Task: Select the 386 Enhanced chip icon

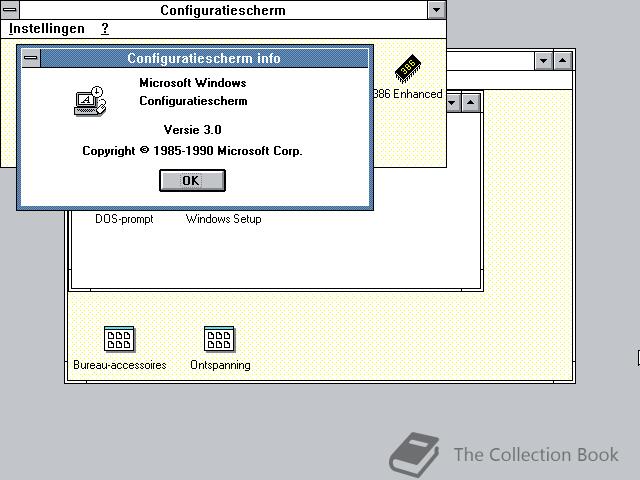Action: coord(408,69)
